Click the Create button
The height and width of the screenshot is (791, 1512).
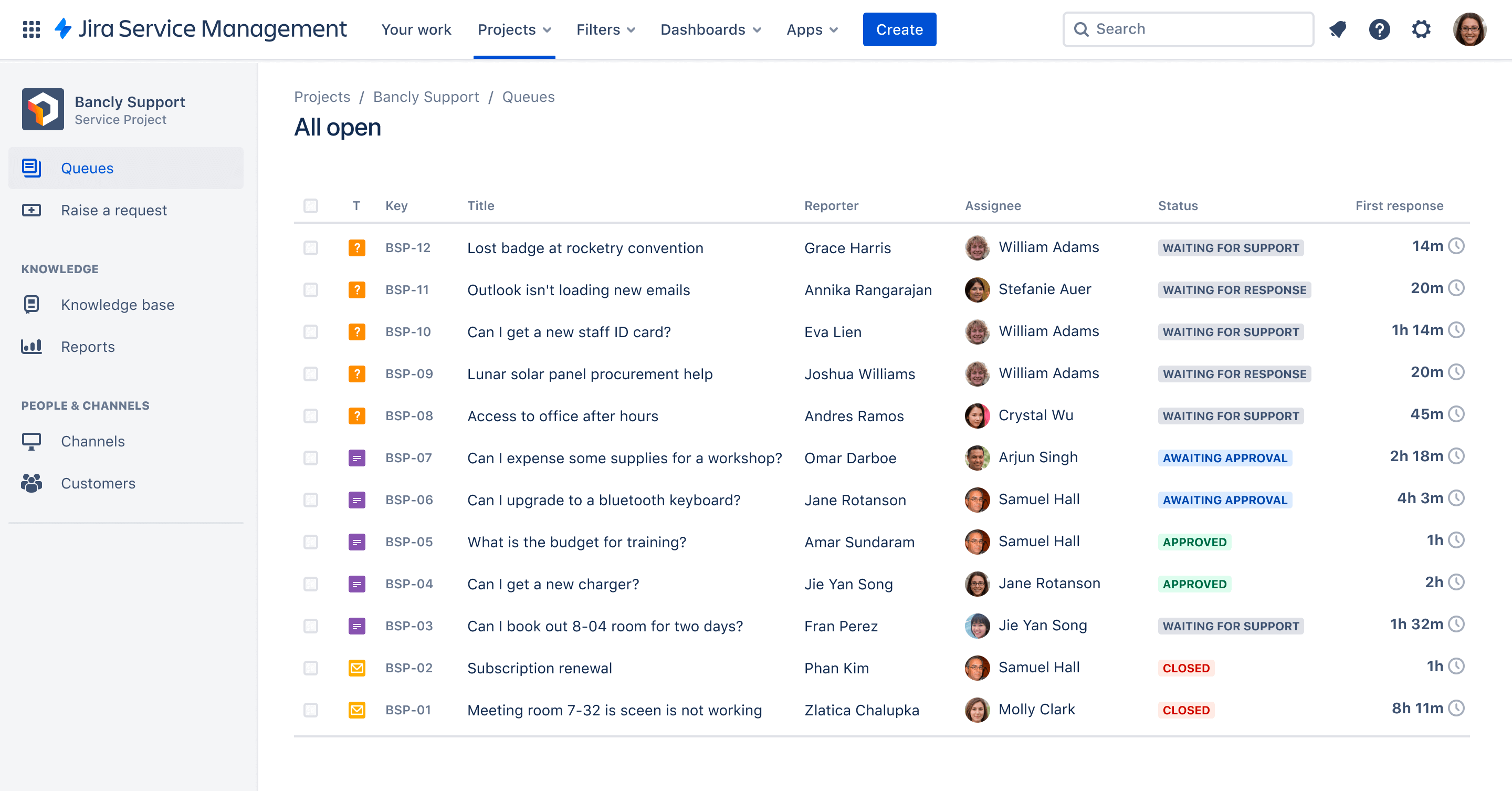pos(899,29)
